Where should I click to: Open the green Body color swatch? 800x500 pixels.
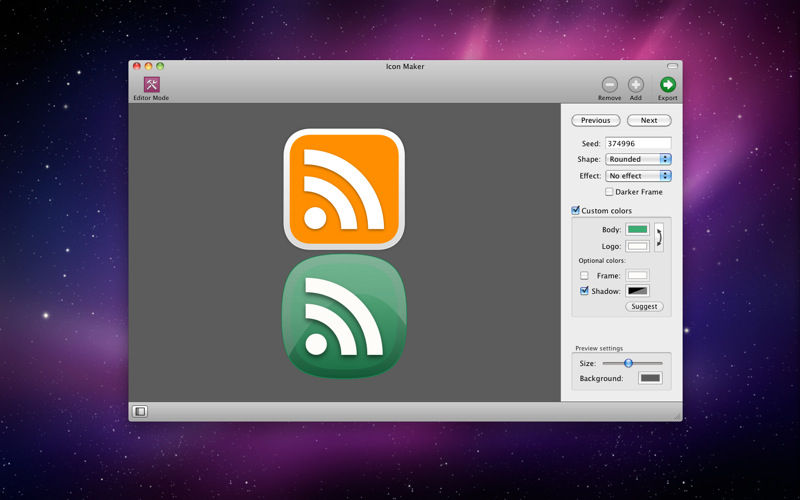pos(638,230)
